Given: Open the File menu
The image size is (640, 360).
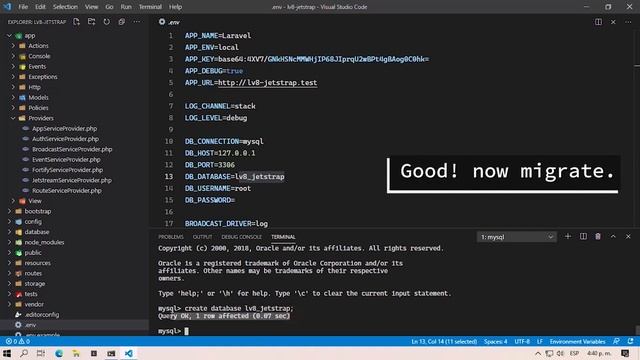Looking at the screenshot, I should 23,7.
